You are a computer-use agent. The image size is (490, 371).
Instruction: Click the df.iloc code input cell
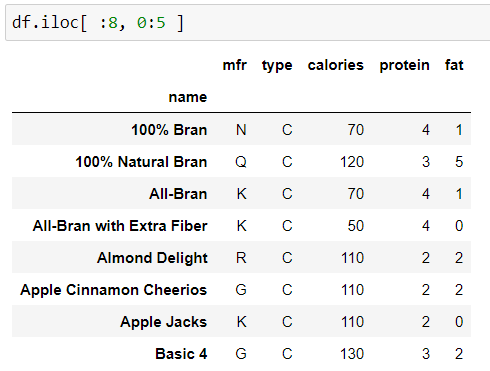tap(248, 23)
